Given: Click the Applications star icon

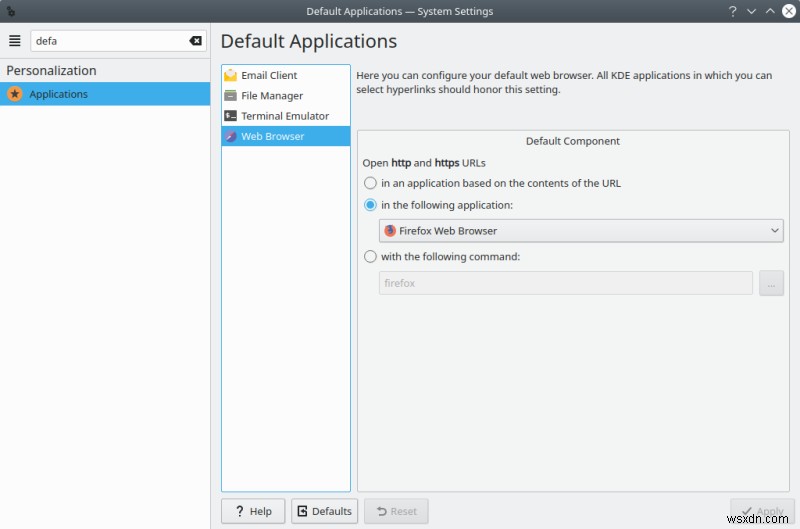Looking at the screenshot, I should pos(15,94).
